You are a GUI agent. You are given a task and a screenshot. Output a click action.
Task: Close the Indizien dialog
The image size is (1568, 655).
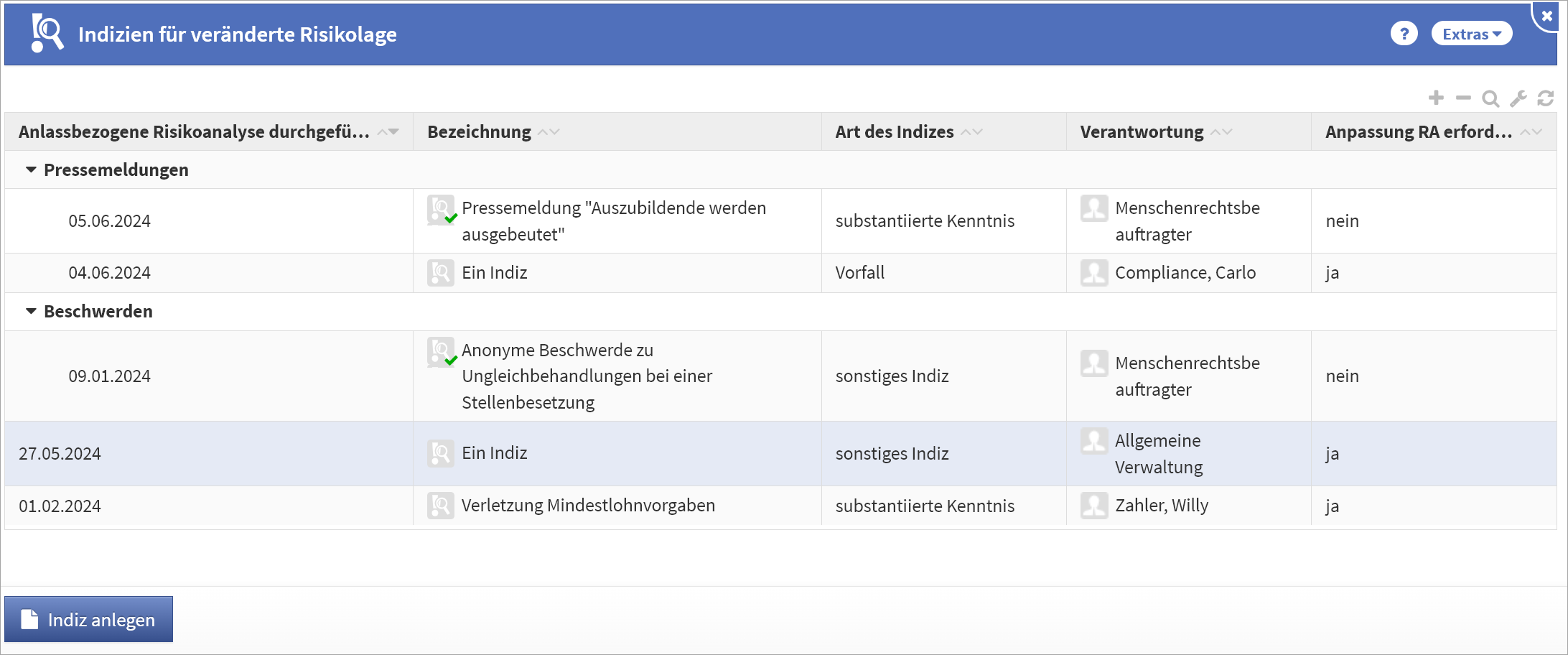pyautogui.click(x=1547, y=16)
